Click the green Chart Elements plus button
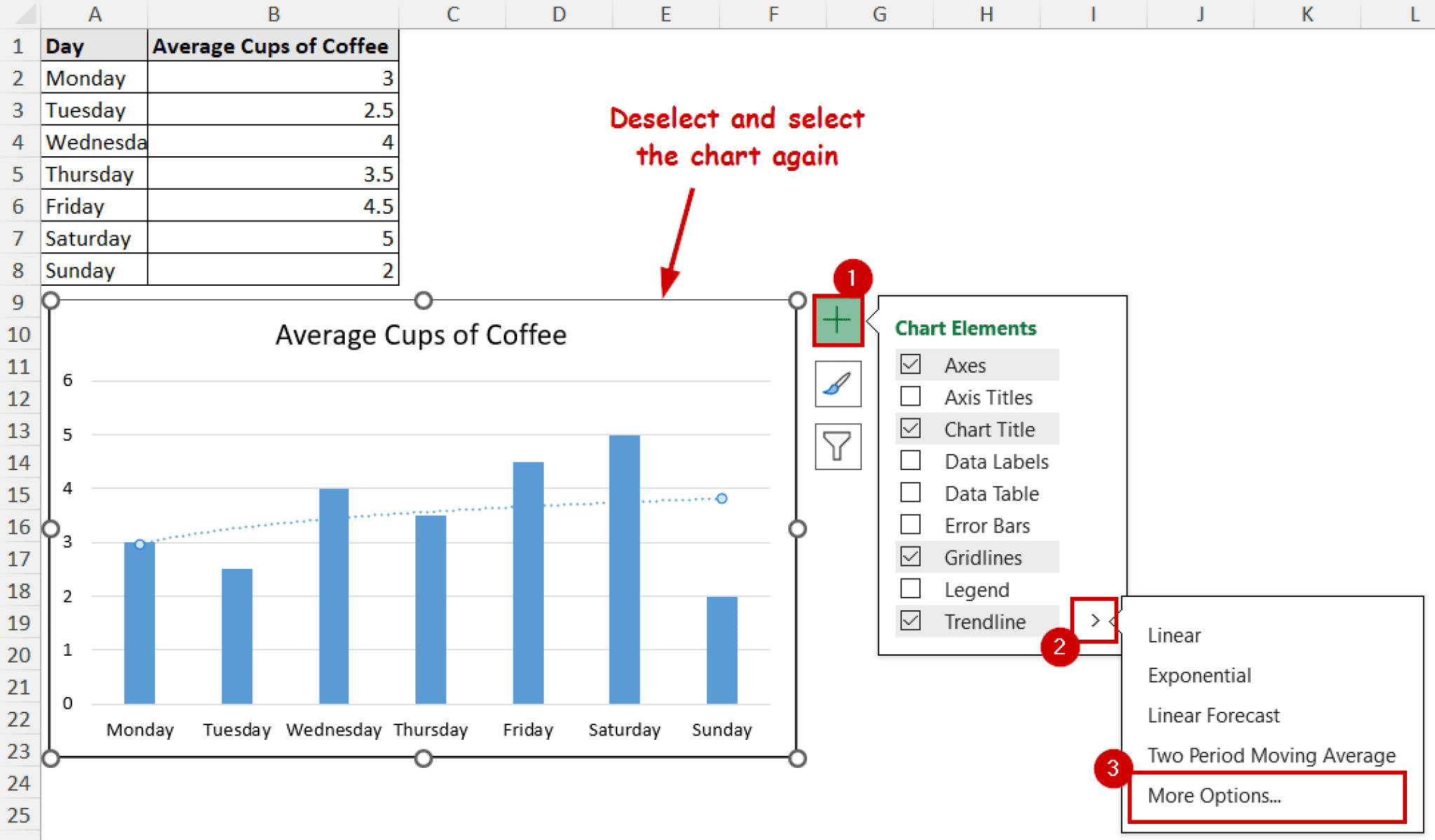Image resolution: width=1435 pixels, height=840 pixels. pos(837,322)
